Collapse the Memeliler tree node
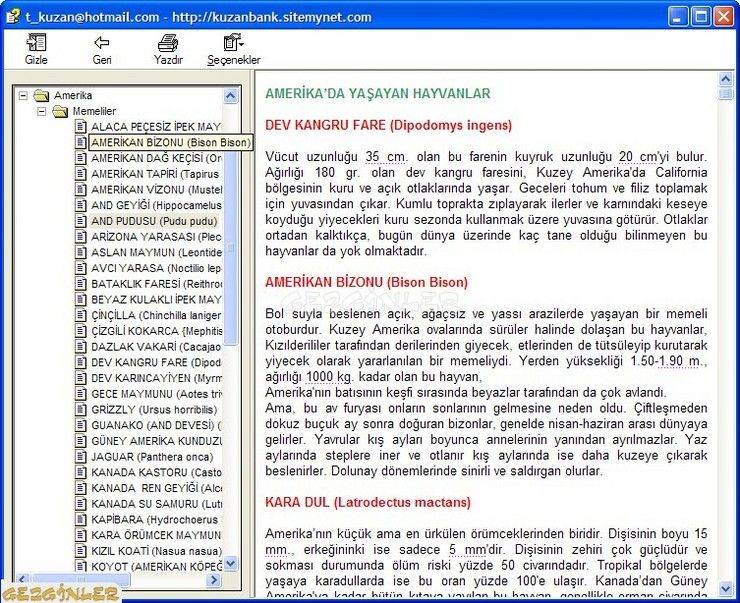Screen dimensions: 740x603 (42, 112)
